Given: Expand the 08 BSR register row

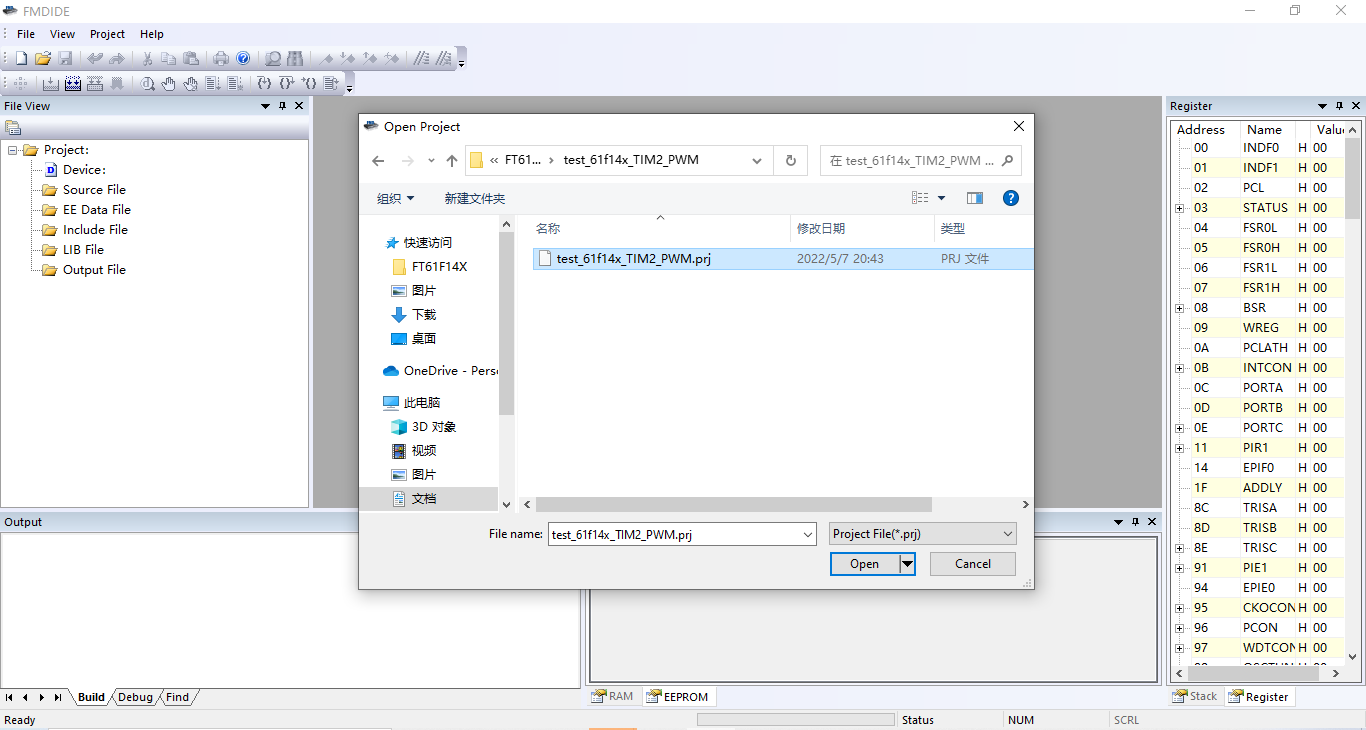Looking at the screenshot, I should point(1180,308).
